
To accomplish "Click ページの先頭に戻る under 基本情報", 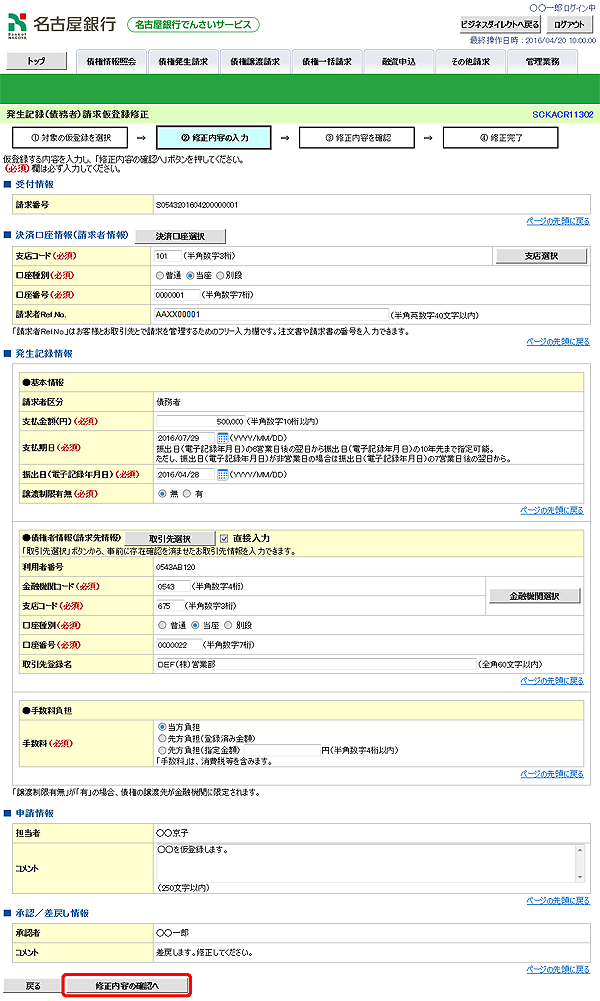I will [x=552, y=510].
